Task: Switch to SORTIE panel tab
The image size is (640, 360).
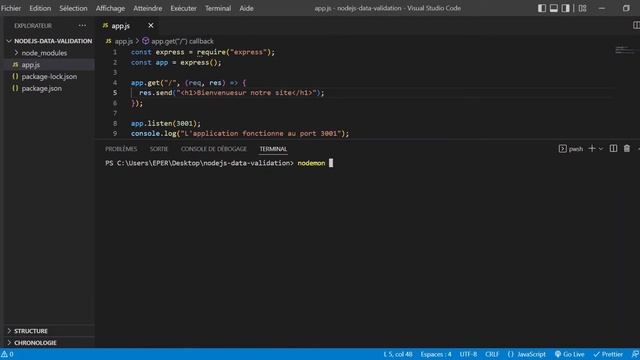Action: (x=159, y=149)
